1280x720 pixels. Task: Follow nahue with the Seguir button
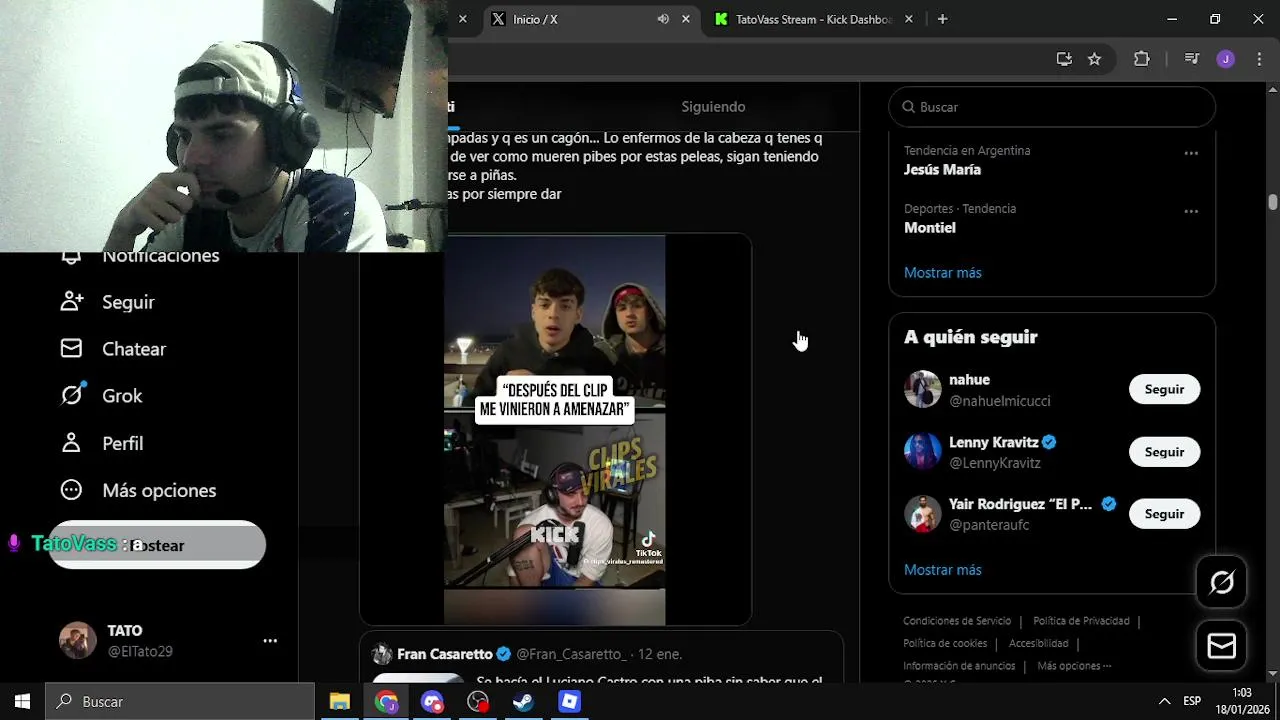coord(1164,390)
